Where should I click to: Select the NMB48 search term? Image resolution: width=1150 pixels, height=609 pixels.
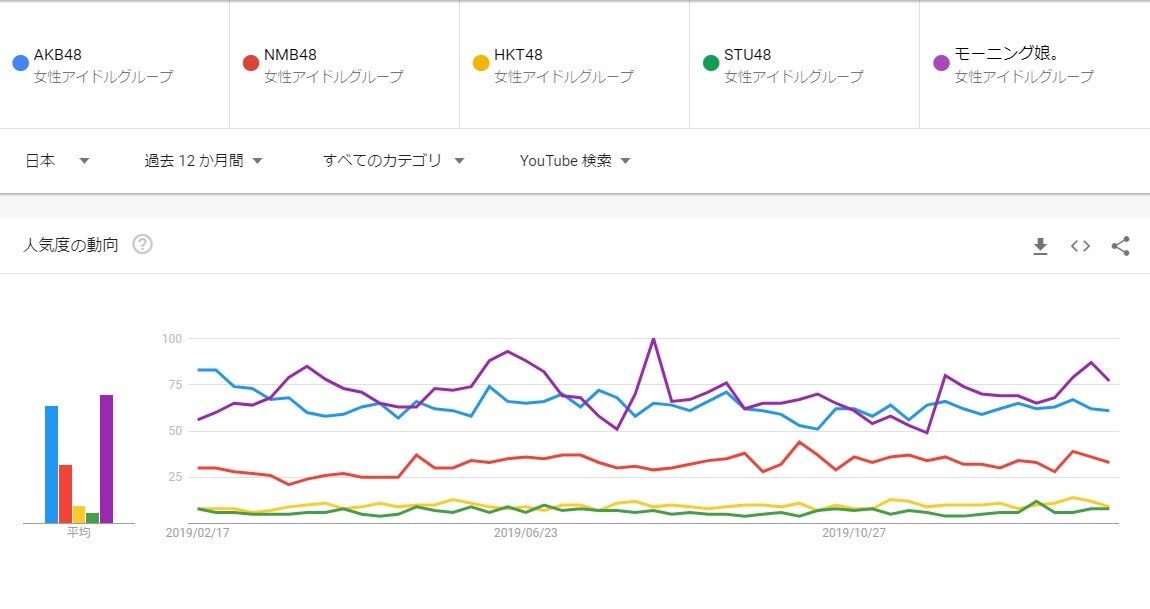coord(290,55)
